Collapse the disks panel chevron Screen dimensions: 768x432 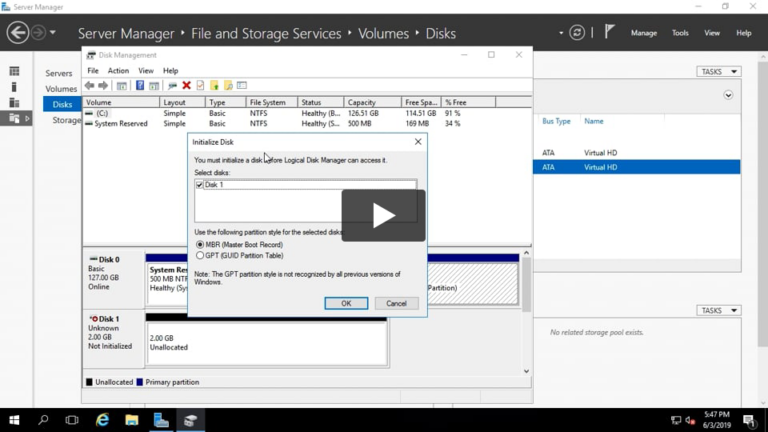click(728, 96)
